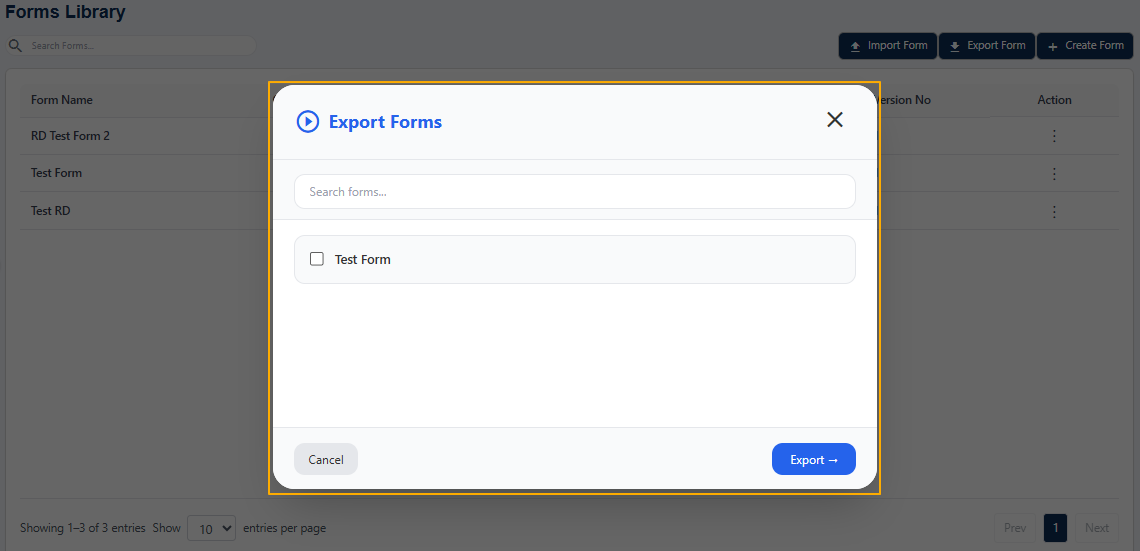Click the Next pagination button
The width and height of the screenshot is (1140, 551).
click(1096, 528)
